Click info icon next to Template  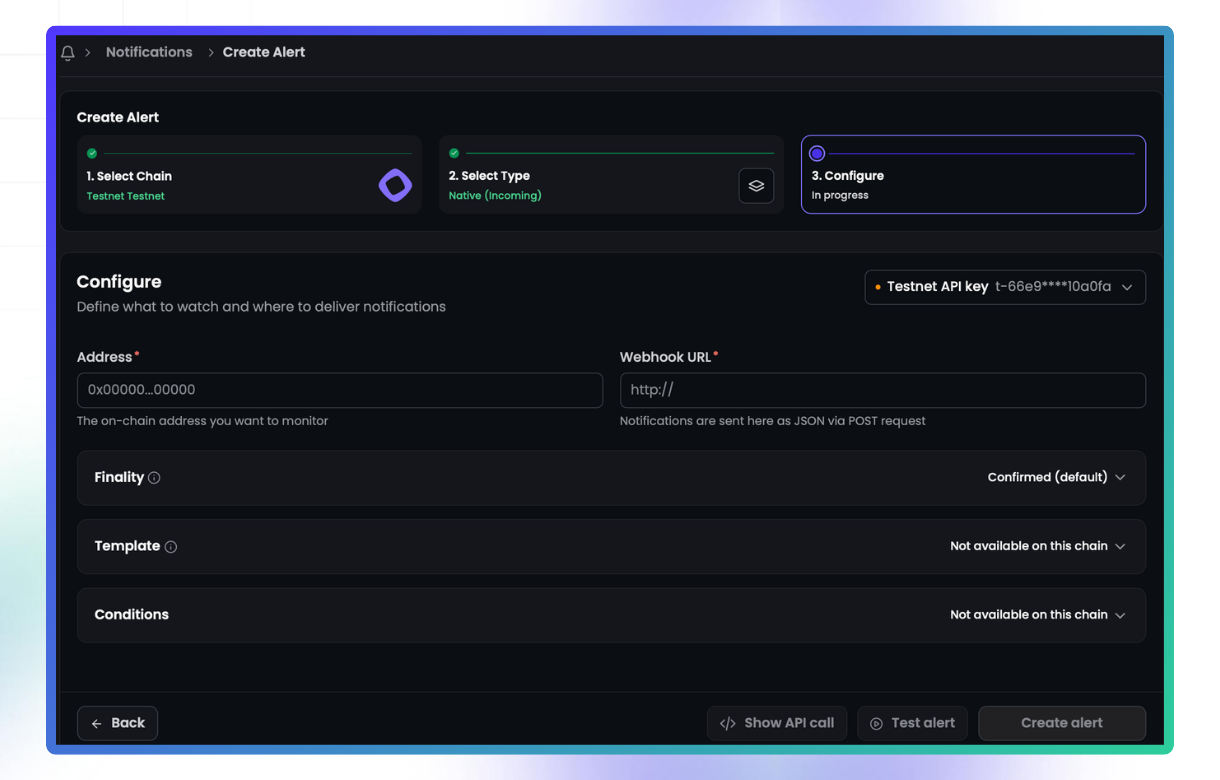point(170,547)
